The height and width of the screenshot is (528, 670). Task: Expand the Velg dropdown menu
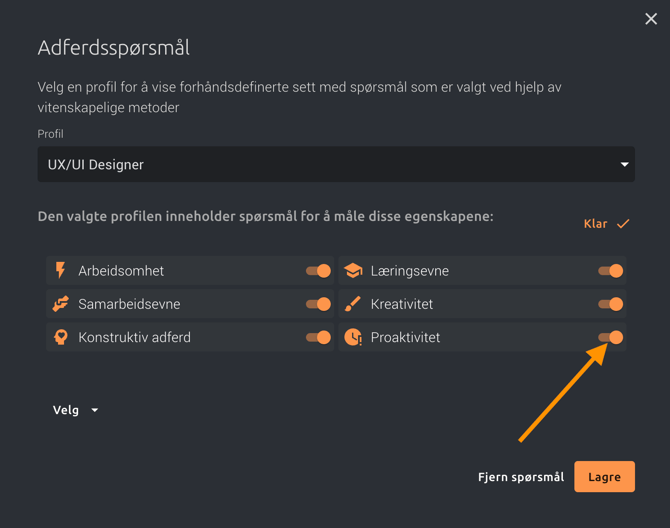76,410
